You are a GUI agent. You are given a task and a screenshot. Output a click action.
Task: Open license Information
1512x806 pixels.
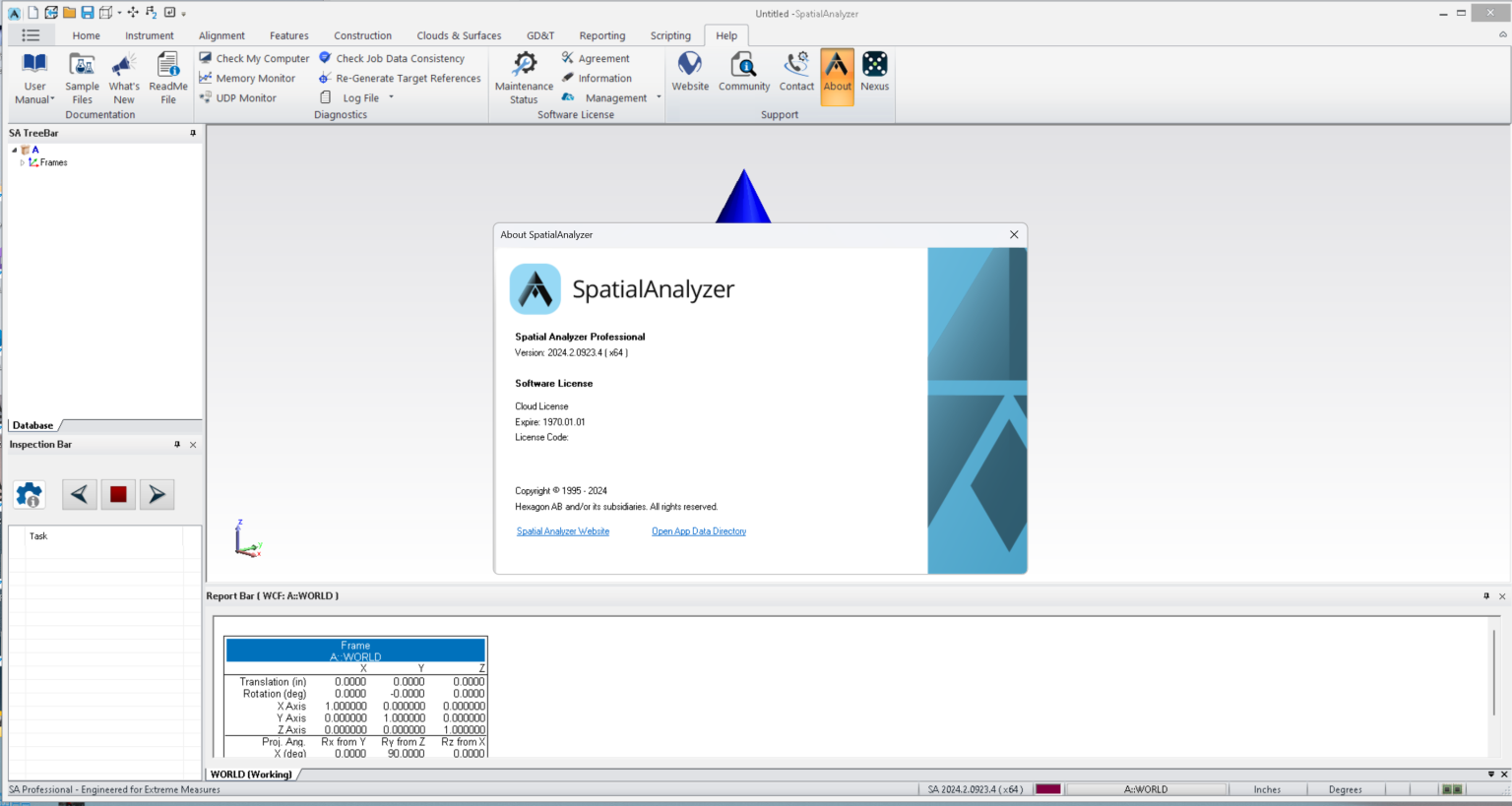(x=597, y=79)
